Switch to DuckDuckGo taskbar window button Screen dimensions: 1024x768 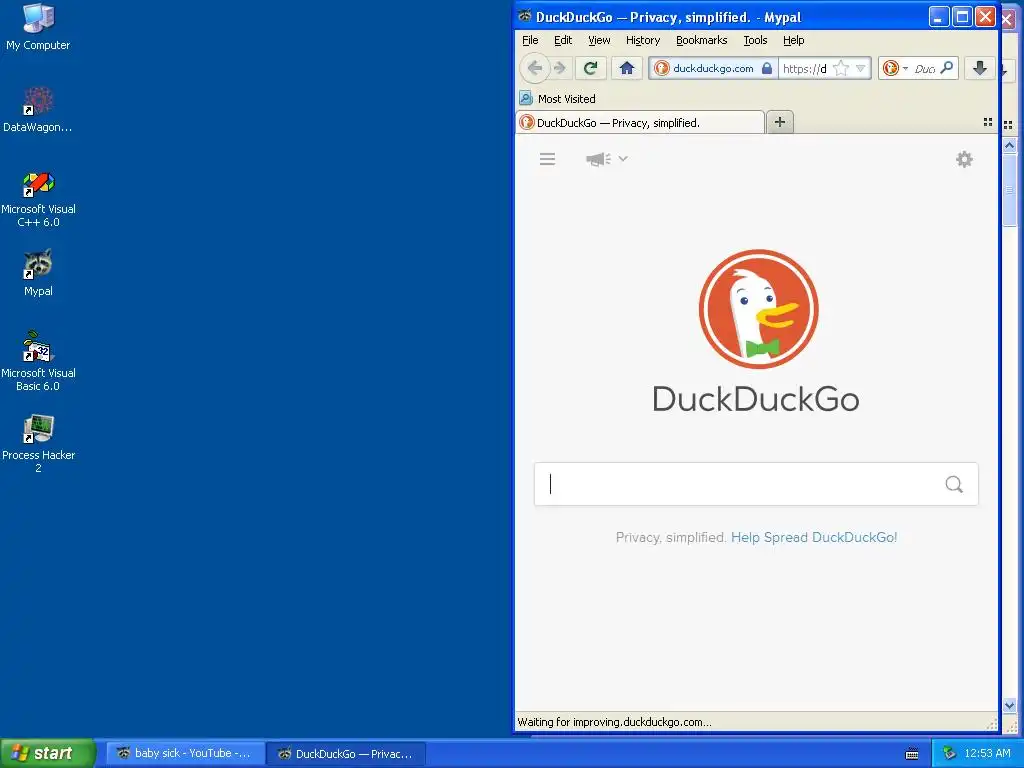[x=347, y=754]
